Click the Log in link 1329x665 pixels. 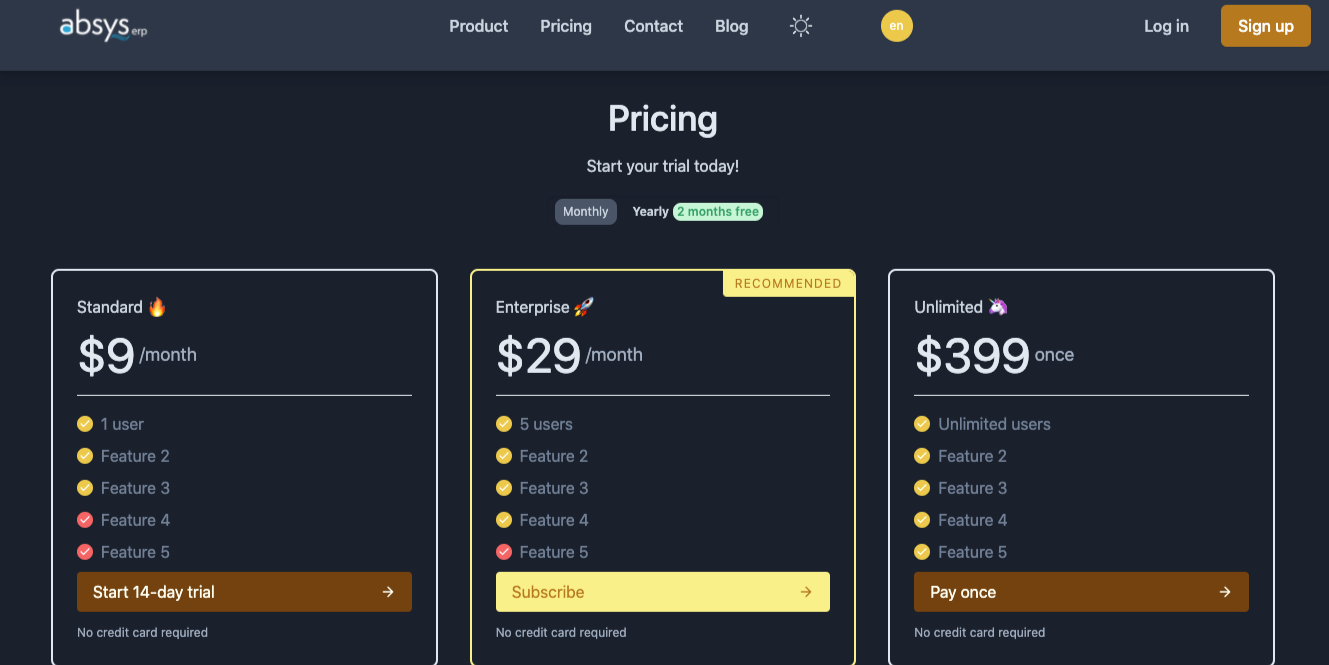click(1166, 26)
